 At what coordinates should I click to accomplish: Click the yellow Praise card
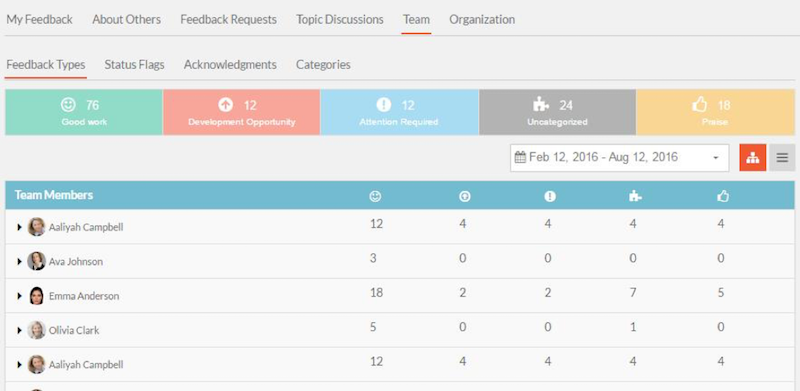point(715,112)
